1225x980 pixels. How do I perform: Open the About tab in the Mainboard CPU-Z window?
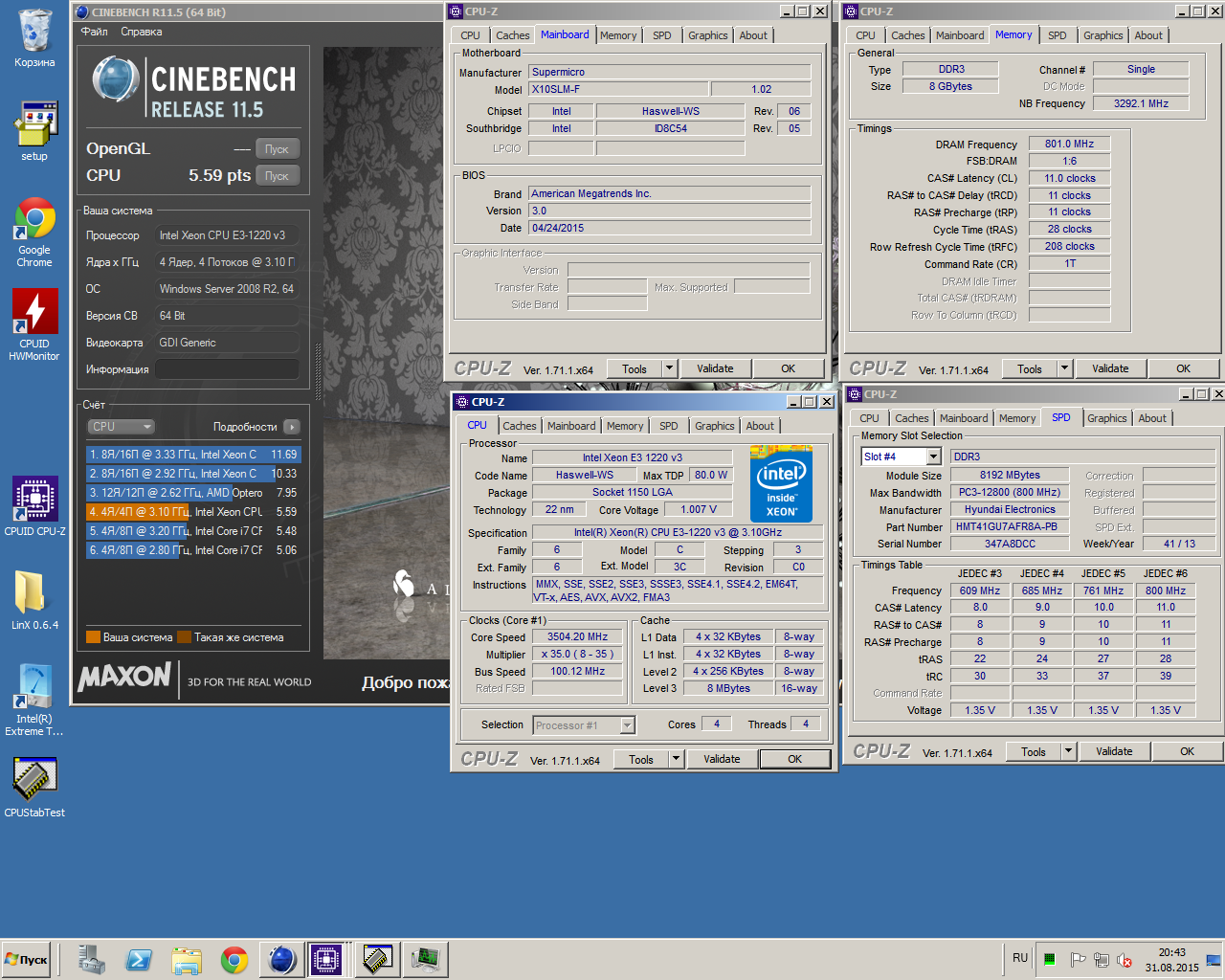753,35
